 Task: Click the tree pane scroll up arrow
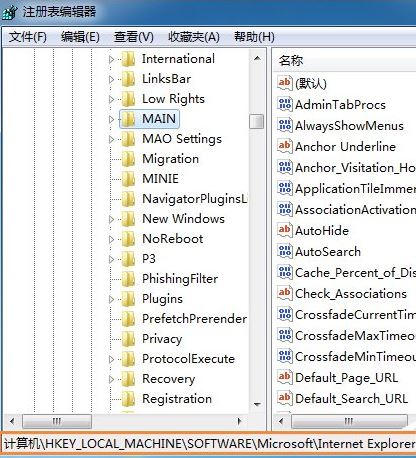click(x=257, y=58)
